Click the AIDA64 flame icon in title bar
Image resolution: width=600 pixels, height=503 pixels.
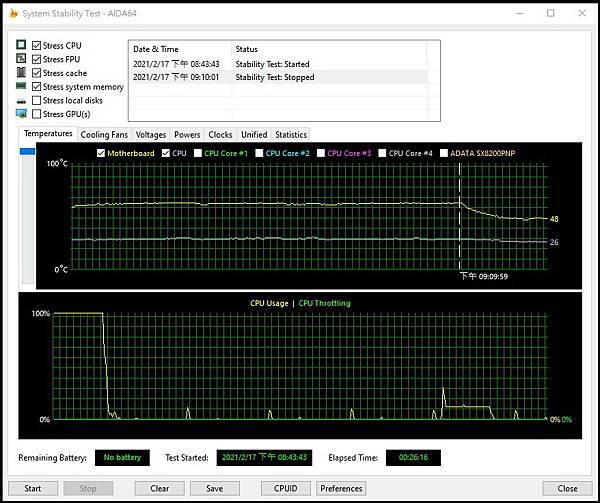coord(14,13)
